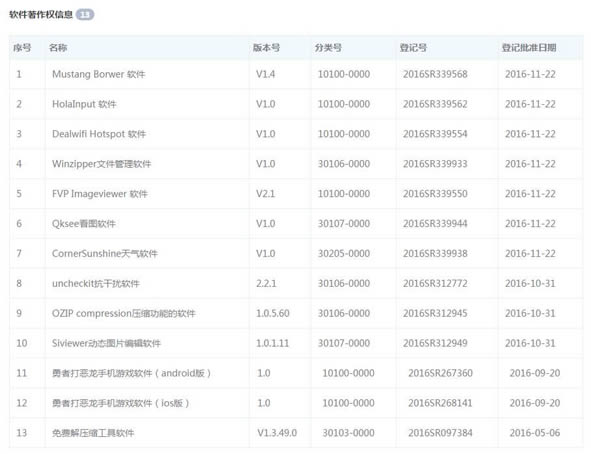This screenshot has height=454, width=591.
Task: Click the 登记批准日期 column header
Action: point(529,48)
